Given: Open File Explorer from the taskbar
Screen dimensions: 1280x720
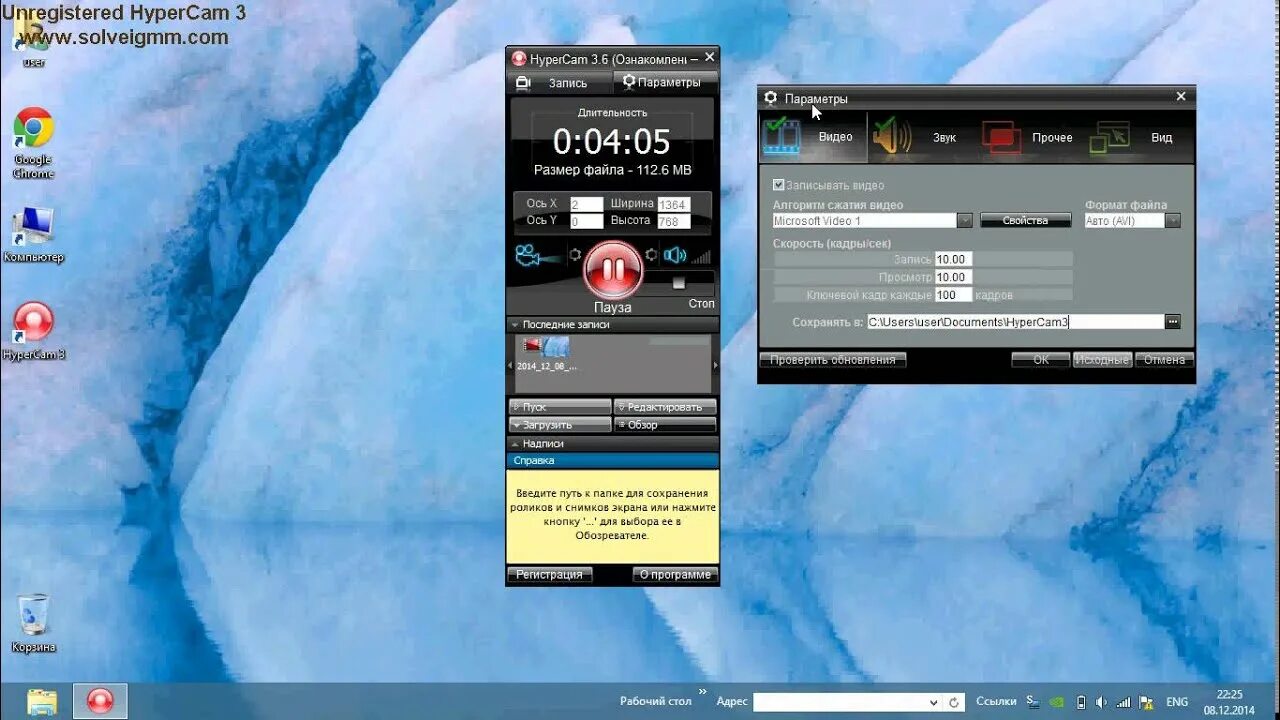Looking at the screenshot, I should tap(42, 701).
